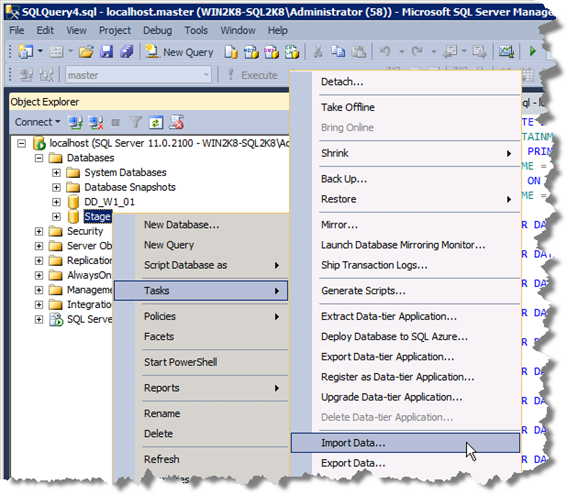This screenshot has width=567, height=495.
Task: Click the Database Engine Query icon
Action: point(231,52)
